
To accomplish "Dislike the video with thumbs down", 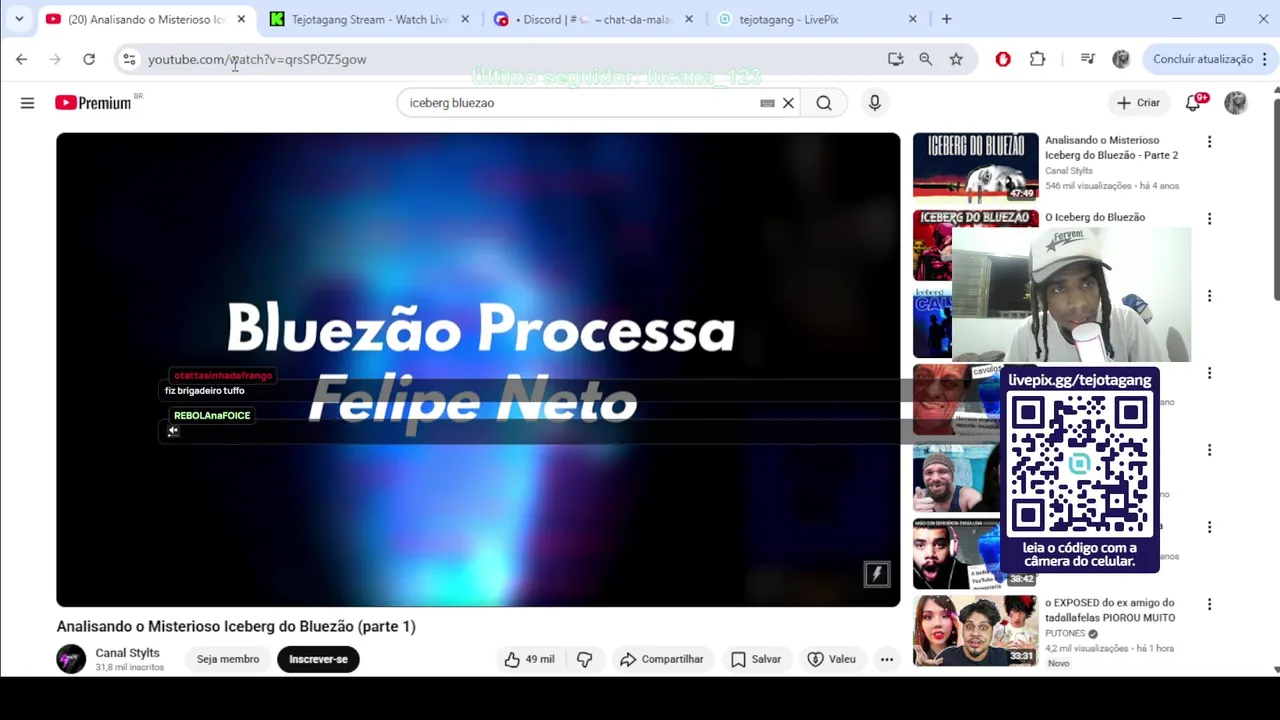I will pos(585,659).
